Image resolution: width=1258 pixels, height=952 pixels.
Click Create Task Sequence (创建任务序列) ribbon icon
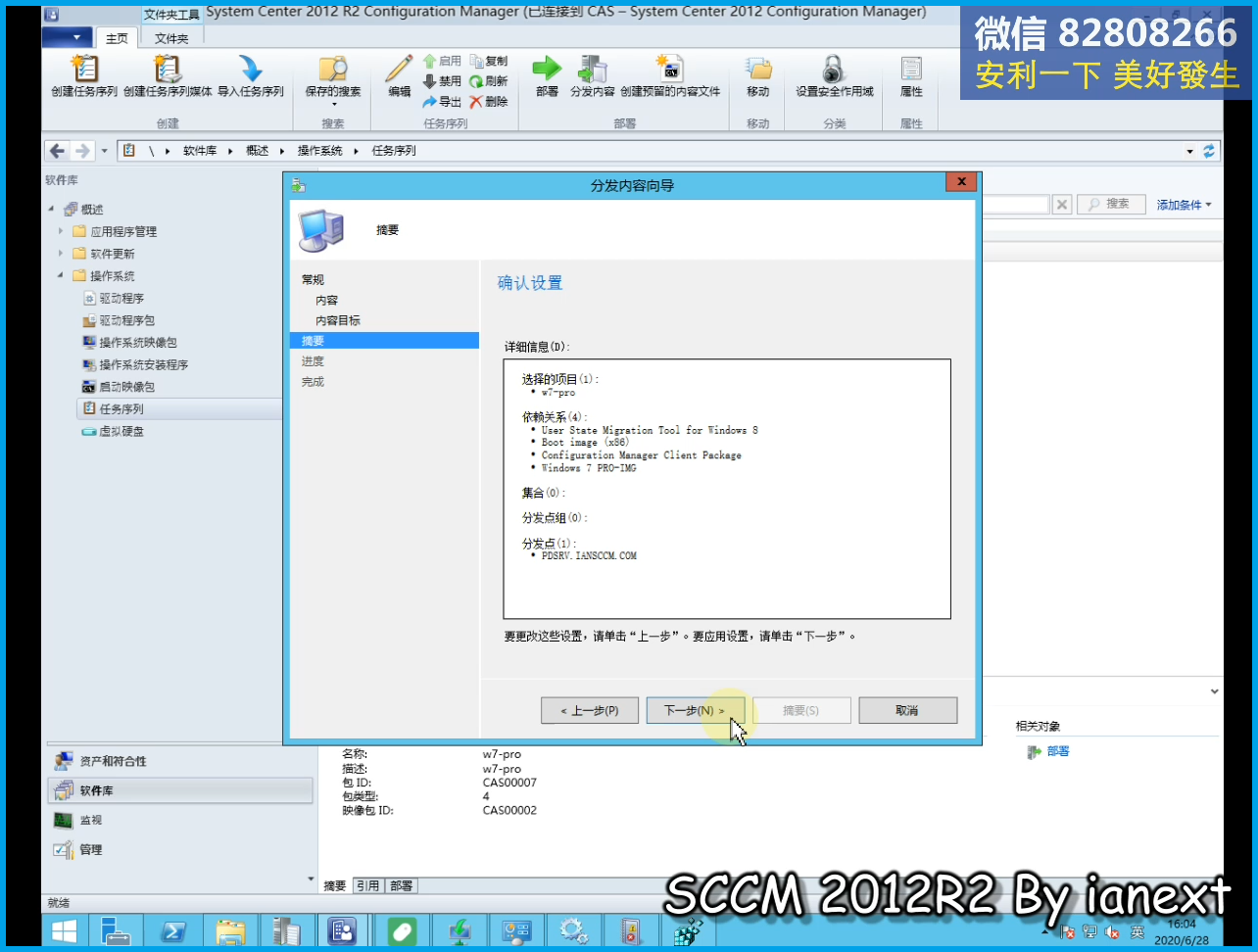(84, 76)
